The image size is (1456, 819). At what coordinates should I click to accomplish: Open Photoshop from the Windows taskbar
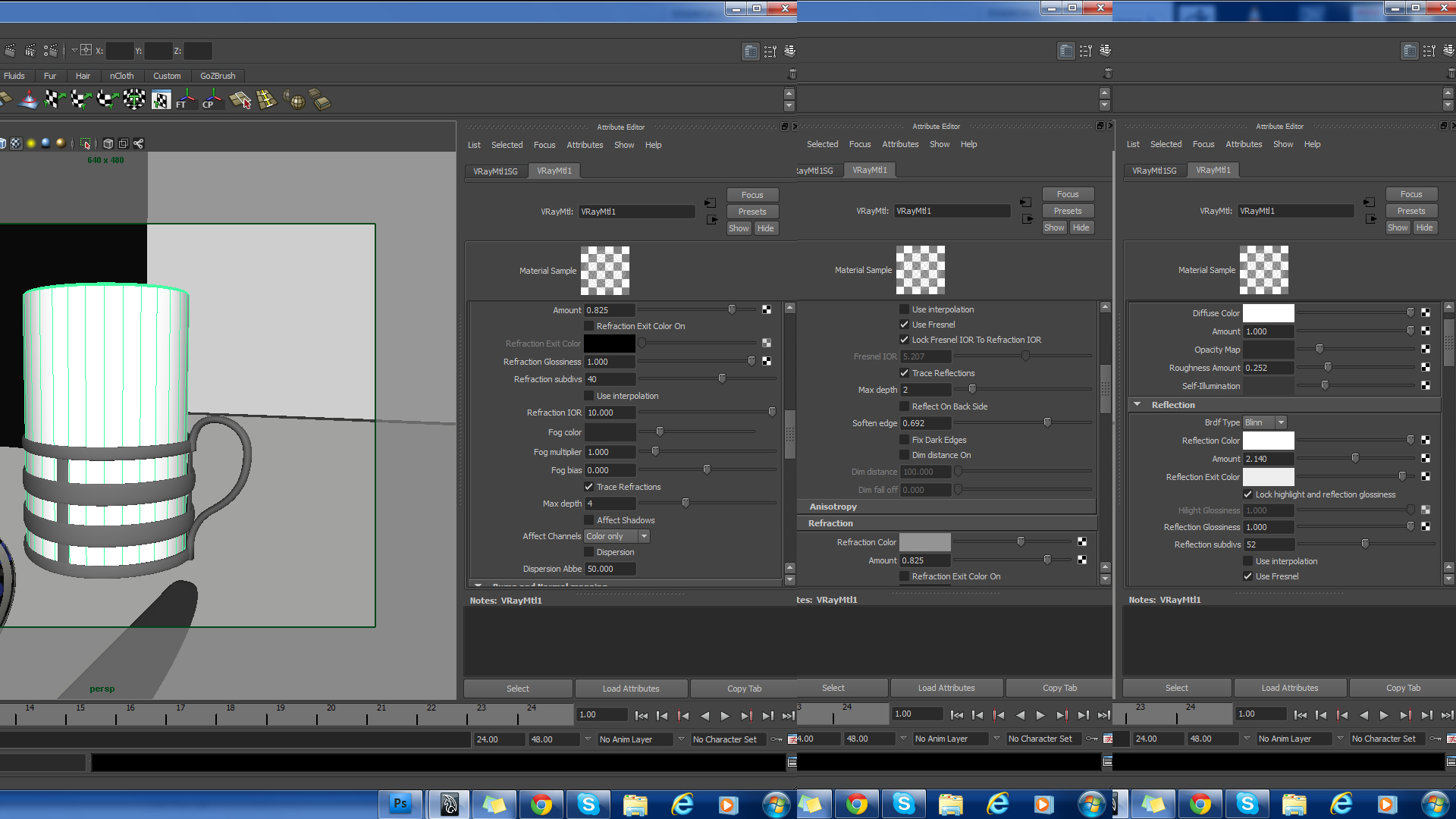click(x=400, y=804)
